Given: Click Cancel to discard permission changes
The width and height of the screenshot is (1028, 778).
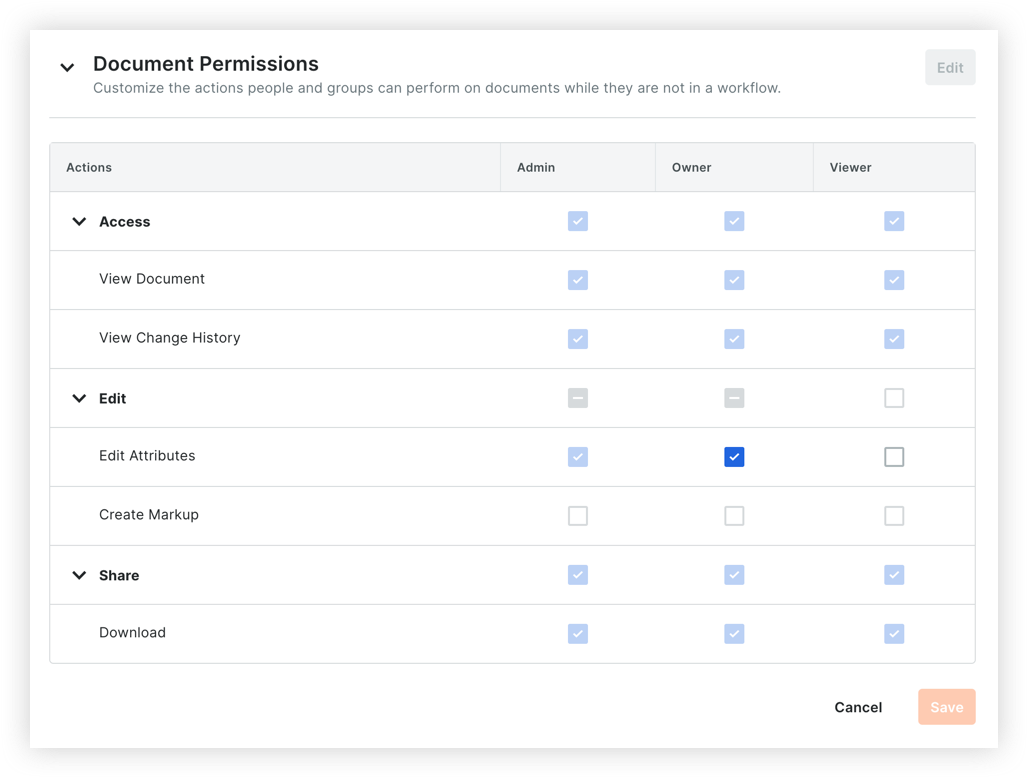Looking at the screenshot, I should (857, 707).
